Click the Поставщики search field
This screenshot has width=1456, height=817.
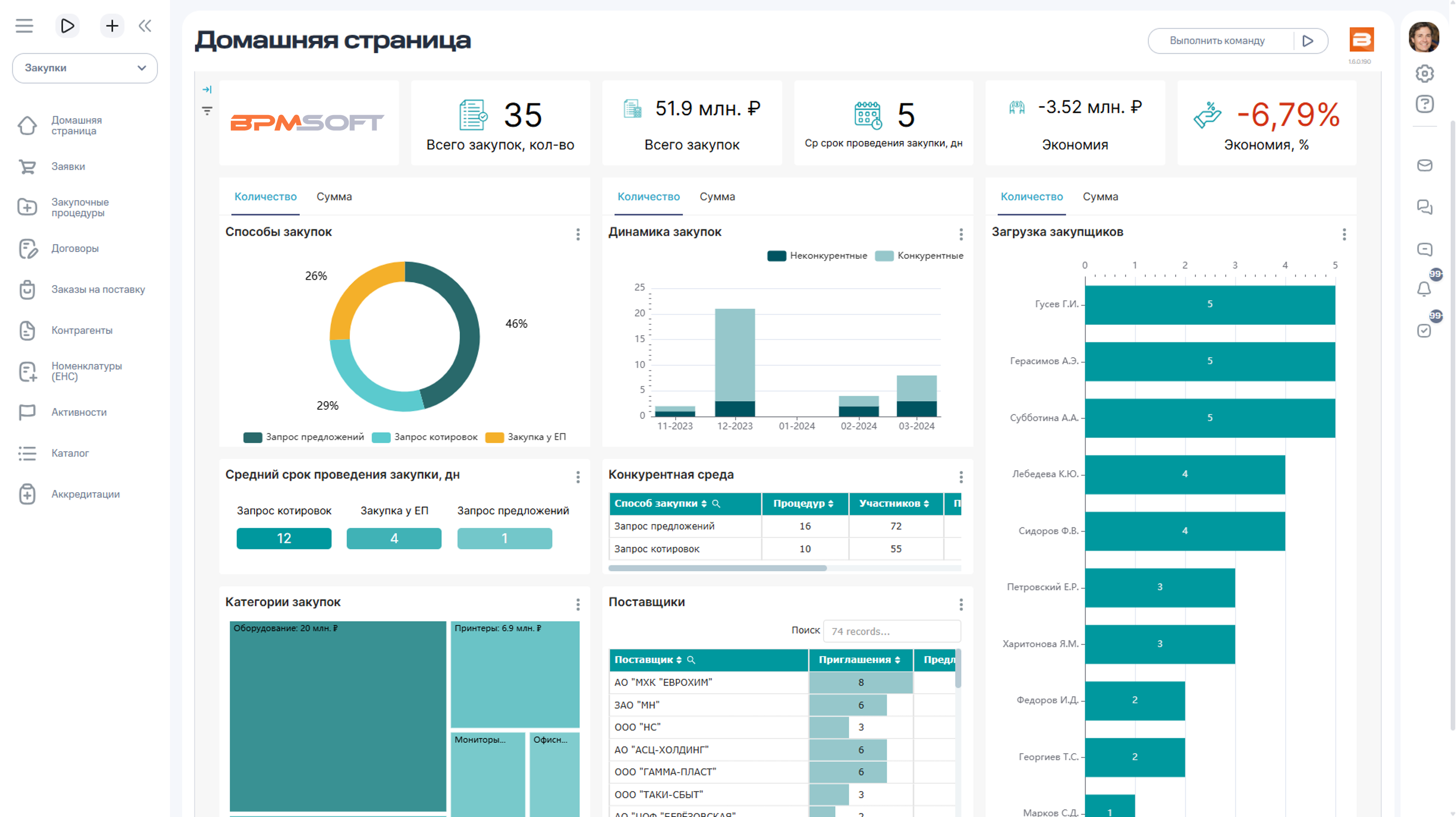pos(892,632)
